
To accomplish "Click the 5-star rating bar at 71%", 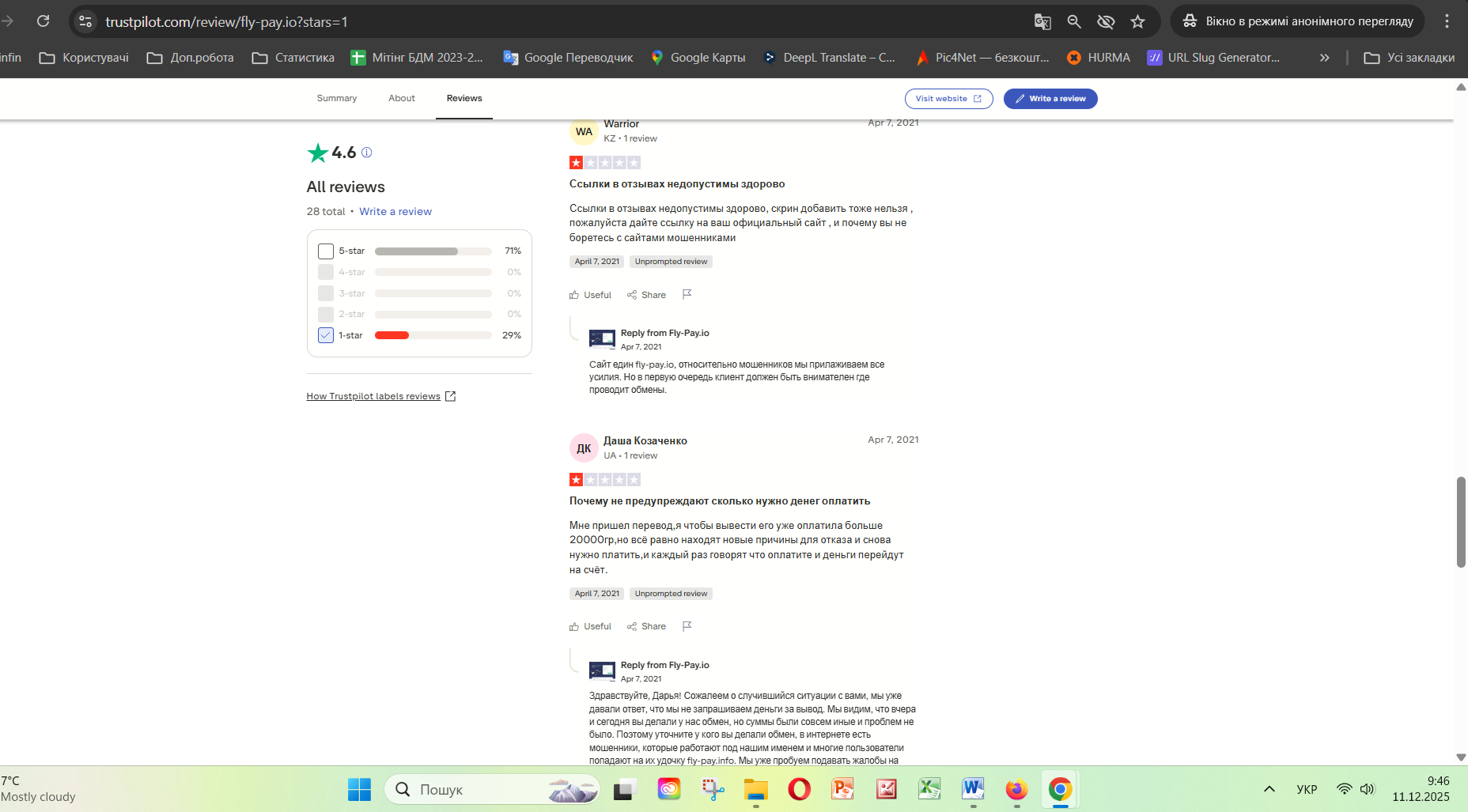I will coord(433,251).
